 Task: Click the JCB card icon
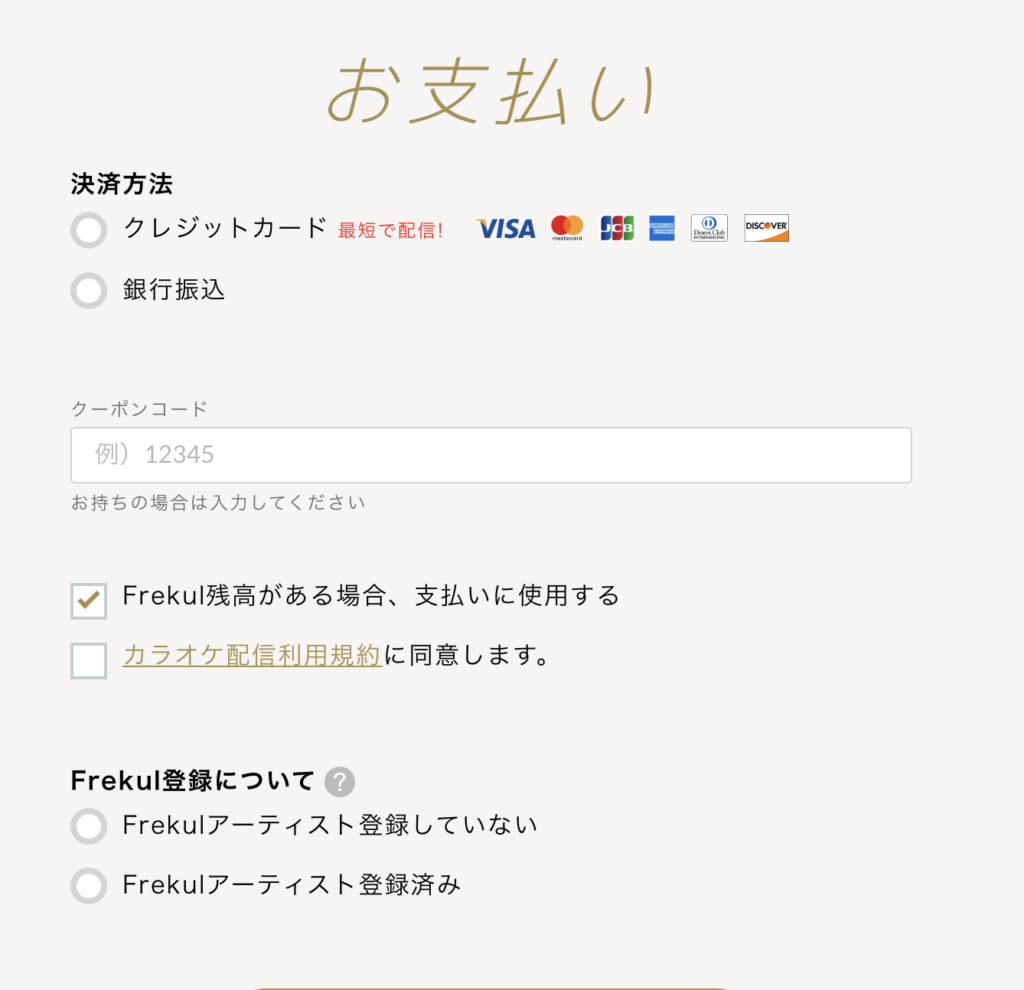pyautogui.click(x=620, y=228)
